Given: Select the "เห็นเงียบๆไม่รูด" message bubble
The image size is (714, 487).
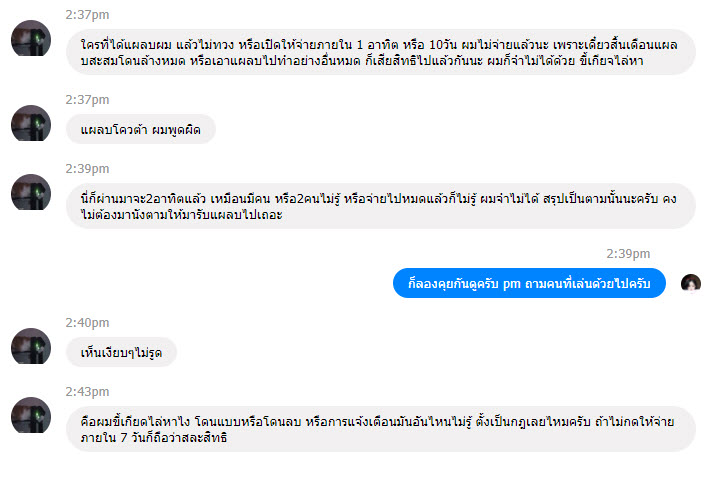Looking at the screenshot, I should [x=122, y=352].
